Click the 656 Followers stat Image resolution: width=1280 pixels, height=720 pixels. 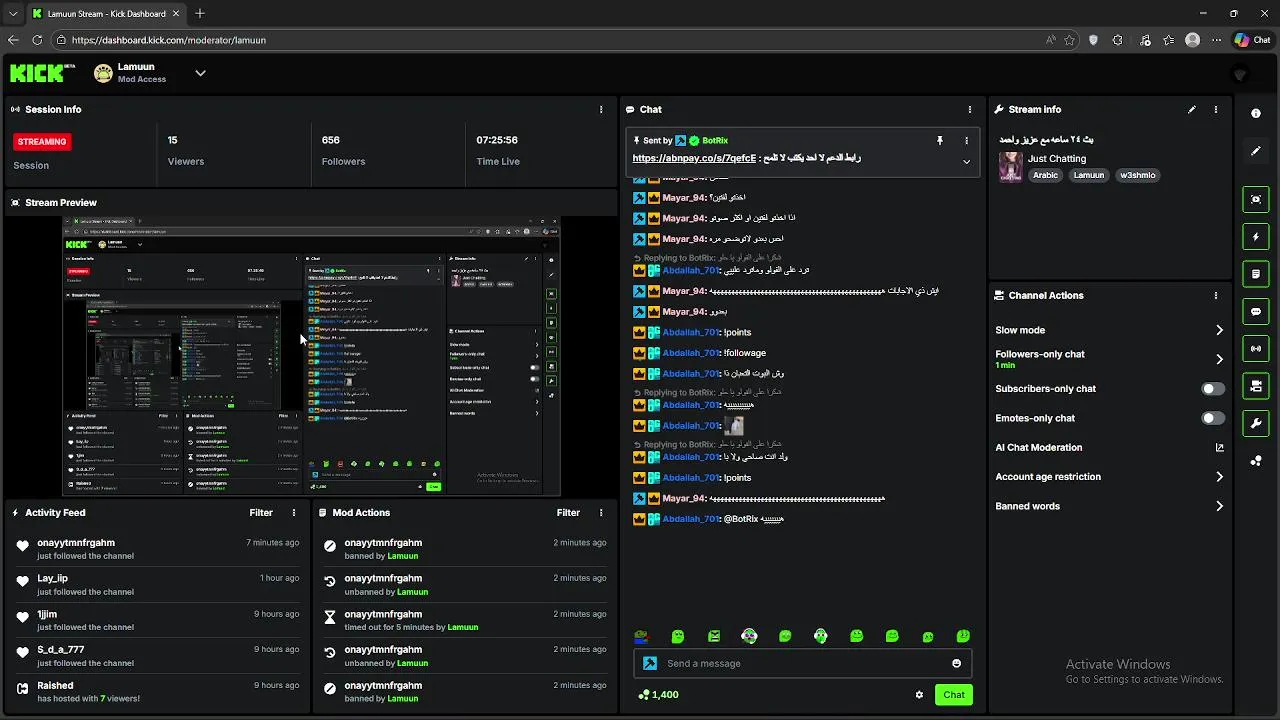coord(343,150)
